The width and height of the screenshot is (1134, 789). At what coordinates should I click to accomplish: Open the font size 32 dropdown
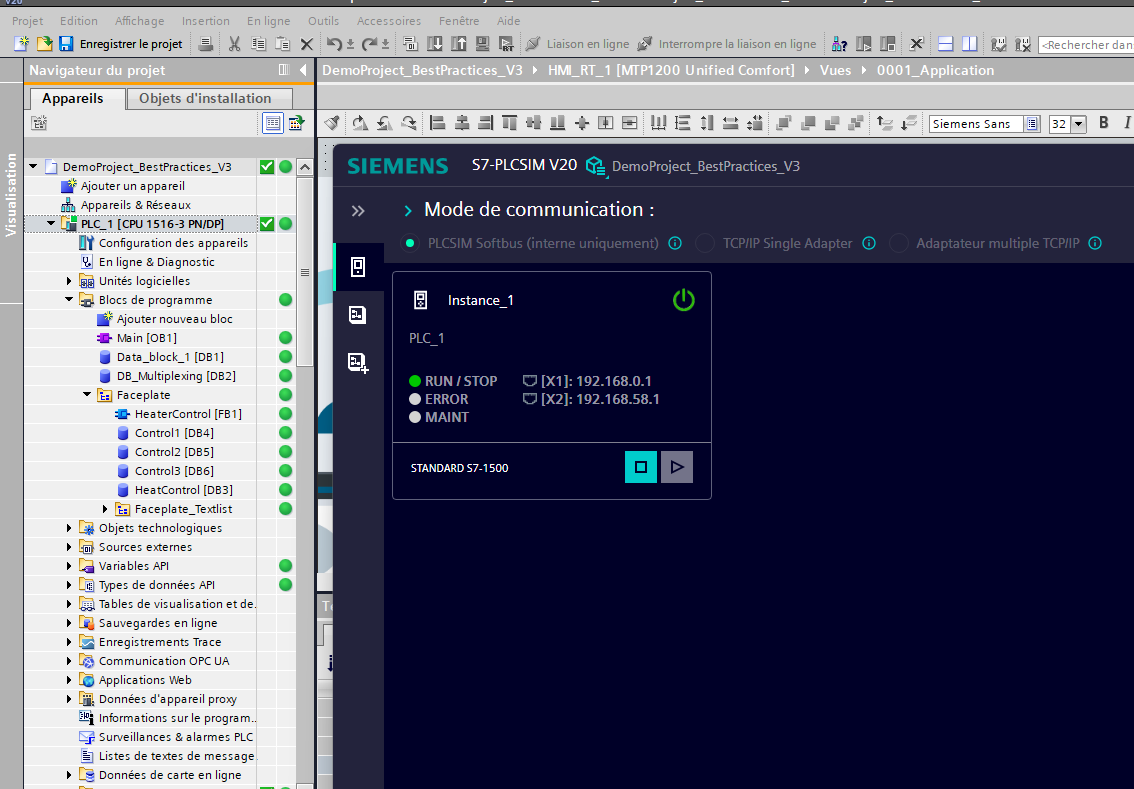tap(1078, 124)
